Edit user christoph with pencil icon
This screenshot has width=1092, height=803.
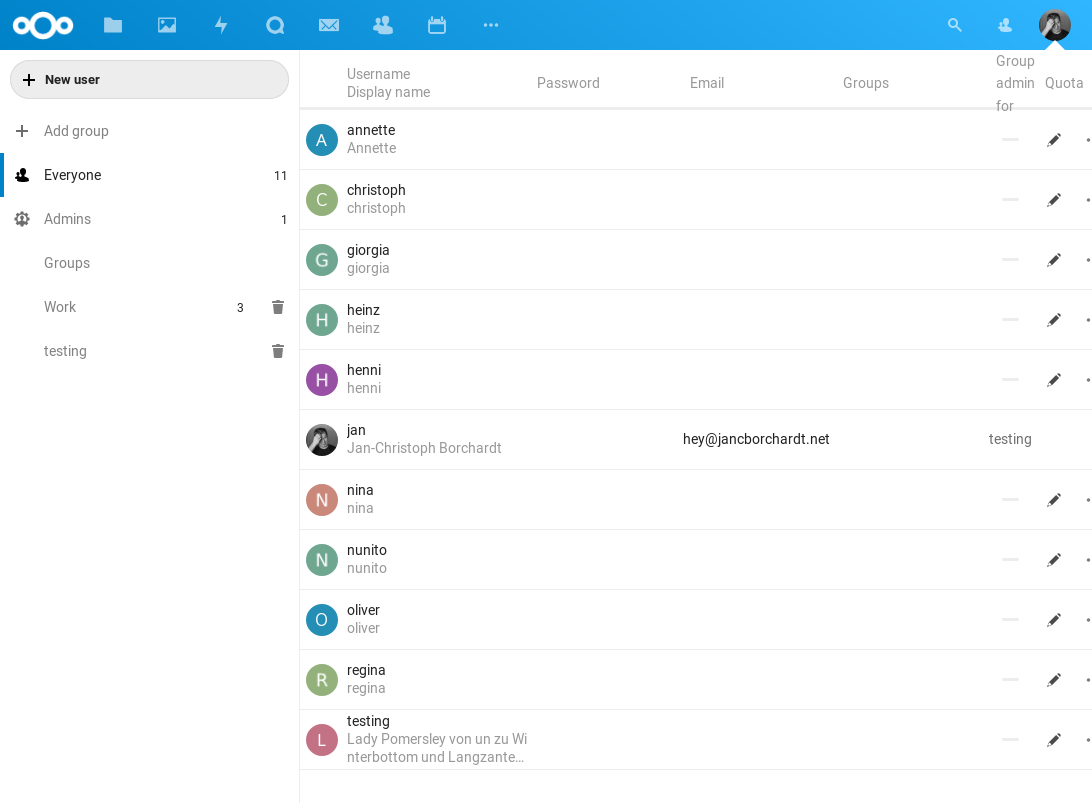click(x=1054, y=200)
